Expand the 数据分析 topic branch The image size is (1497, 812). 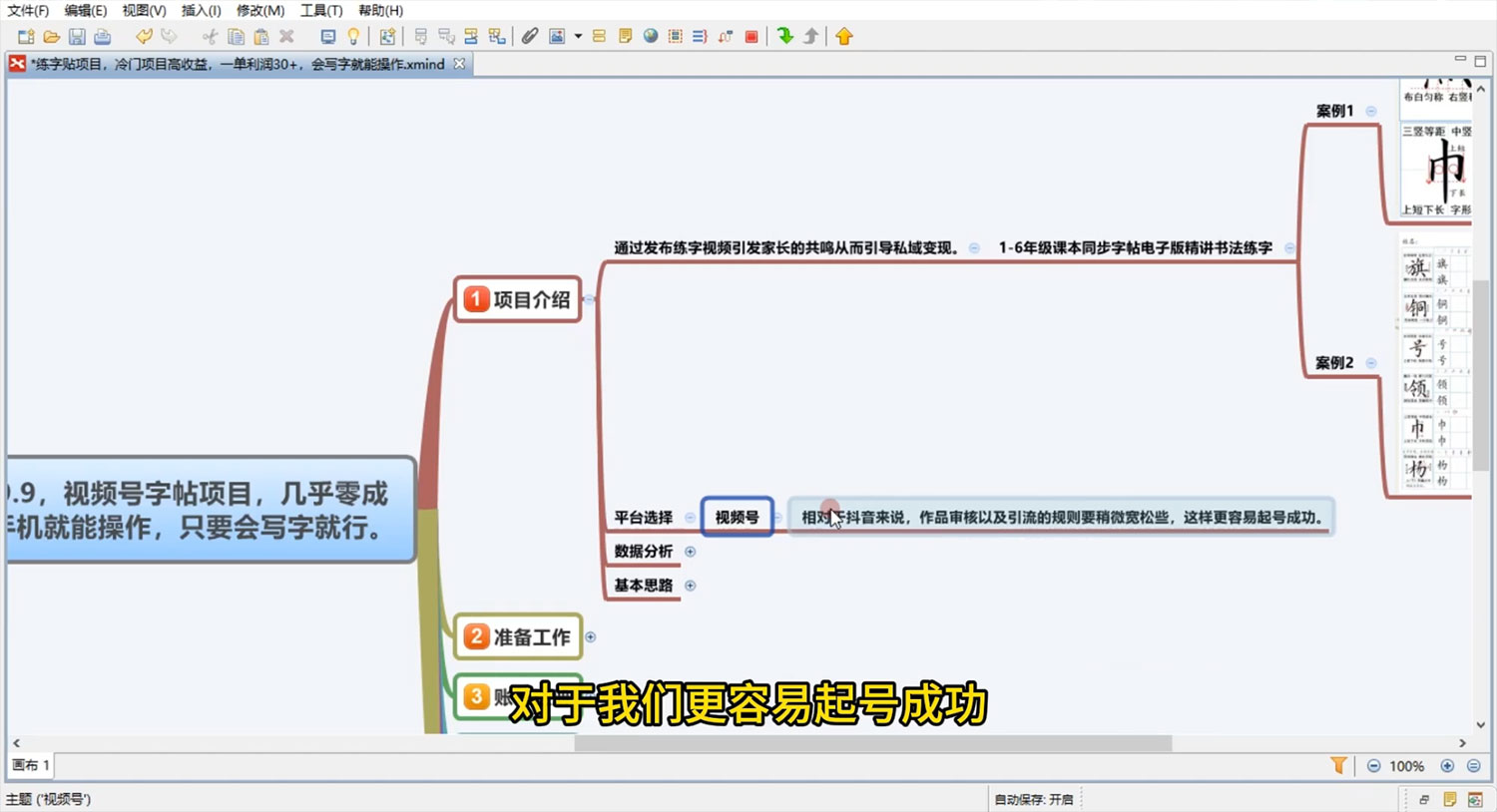coord(691,551)
